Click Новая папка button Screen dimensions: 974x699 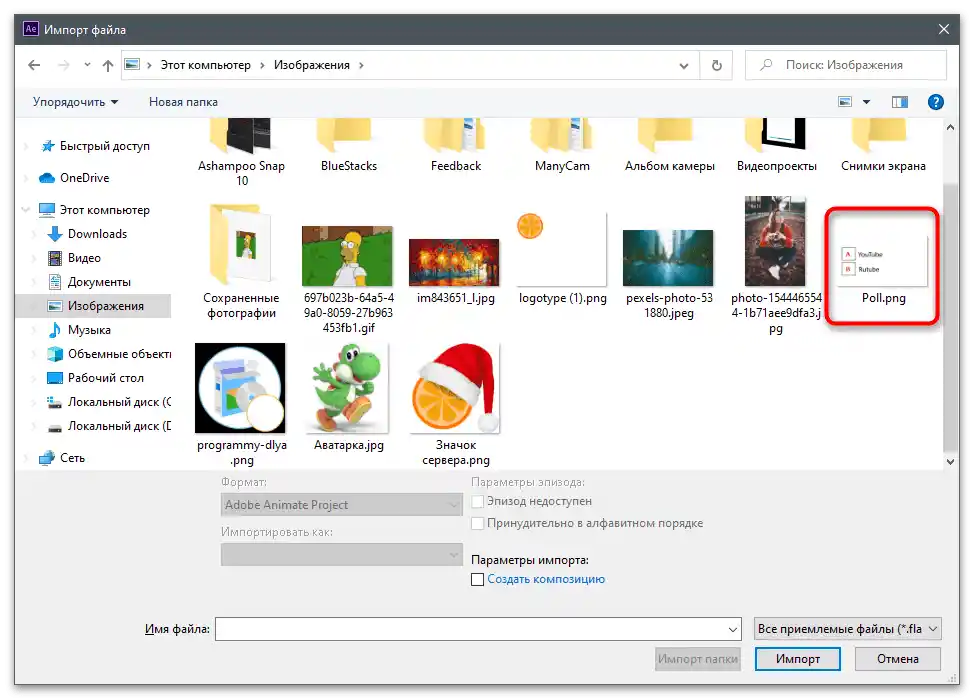click(183, 102)
